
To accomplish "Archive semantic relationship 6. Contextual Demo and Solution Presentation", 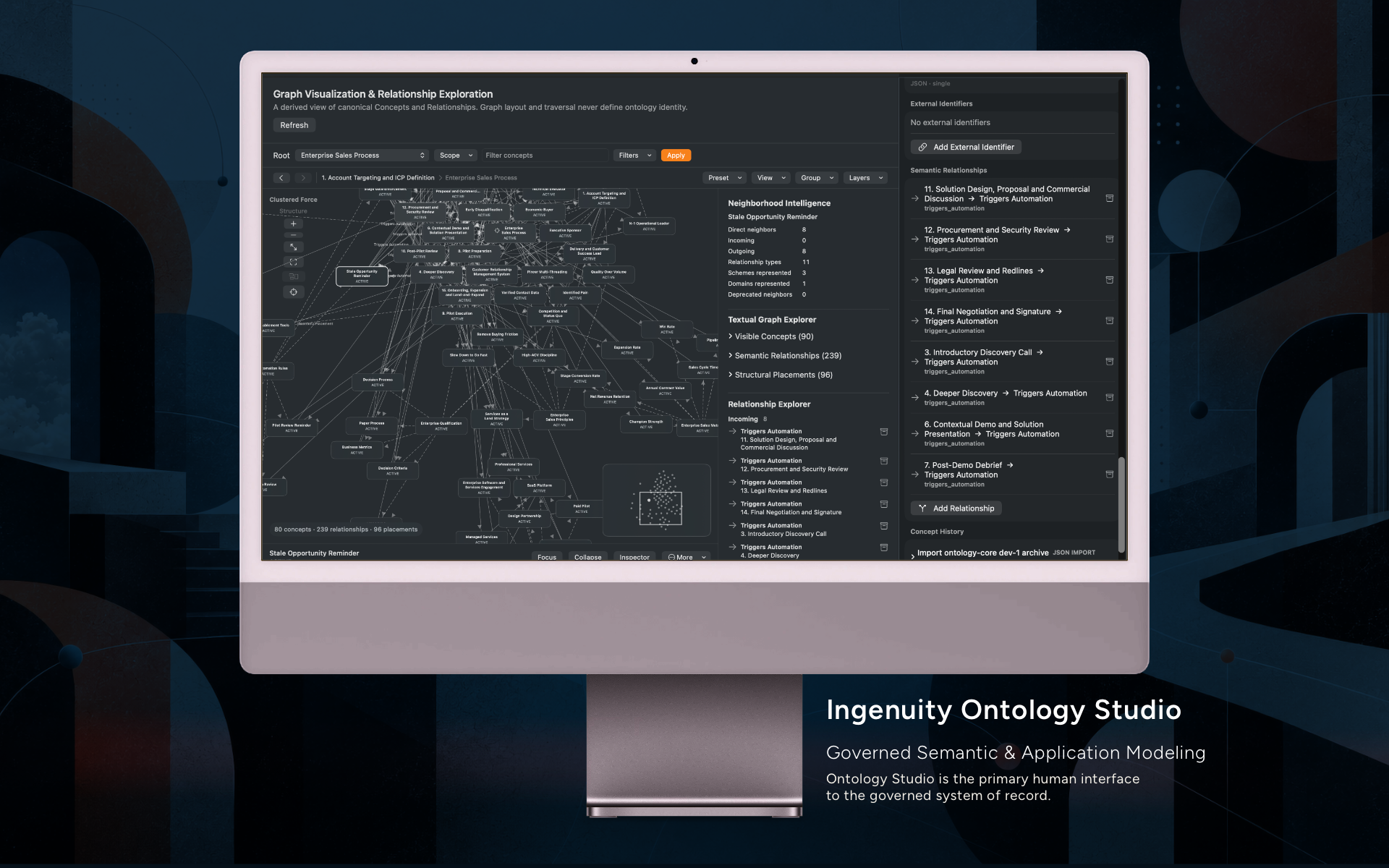I will click(1109, 434).
